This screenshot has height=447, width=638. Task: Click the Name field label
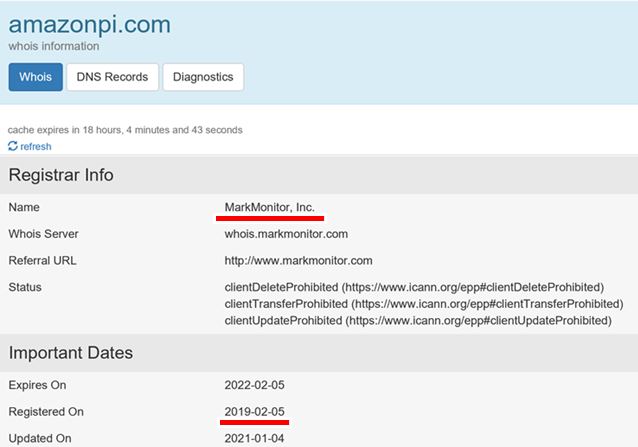(x=24, y=207)
